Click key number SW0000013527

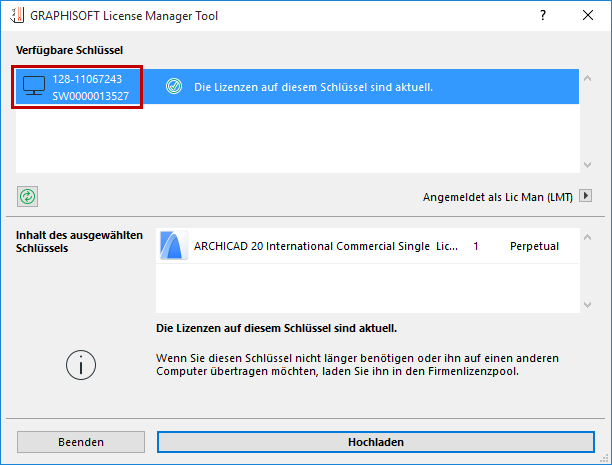[x=91, y=96]
